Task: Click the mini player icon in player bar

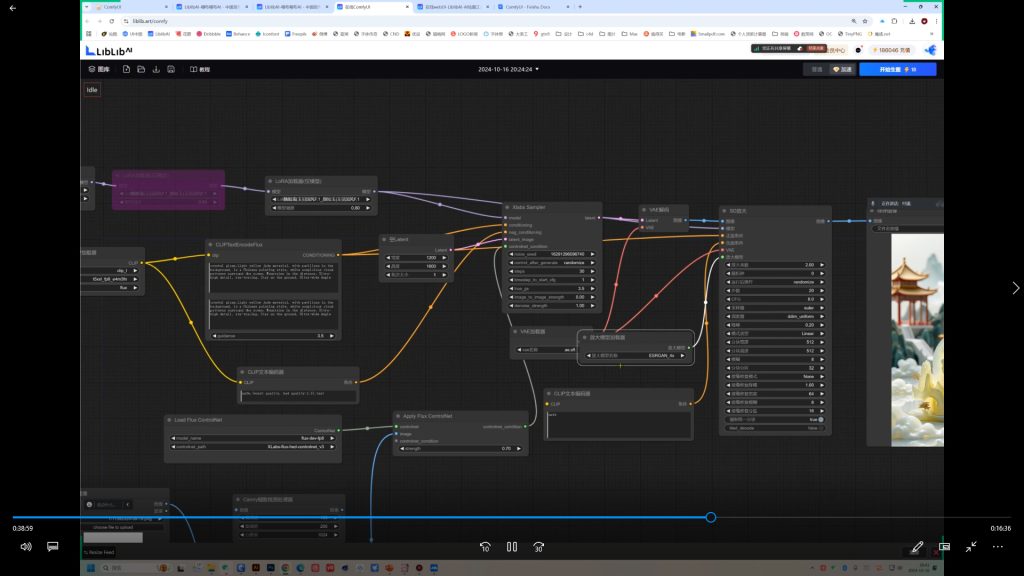Action: coord(944,547)
